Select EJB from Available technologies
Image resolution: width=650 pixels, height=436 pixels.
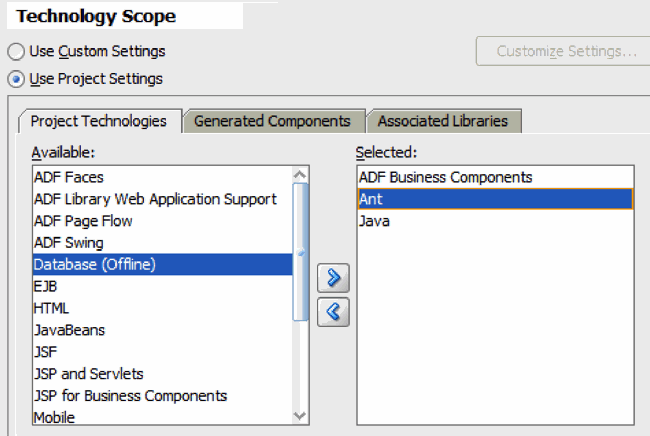tap(46, 287)
